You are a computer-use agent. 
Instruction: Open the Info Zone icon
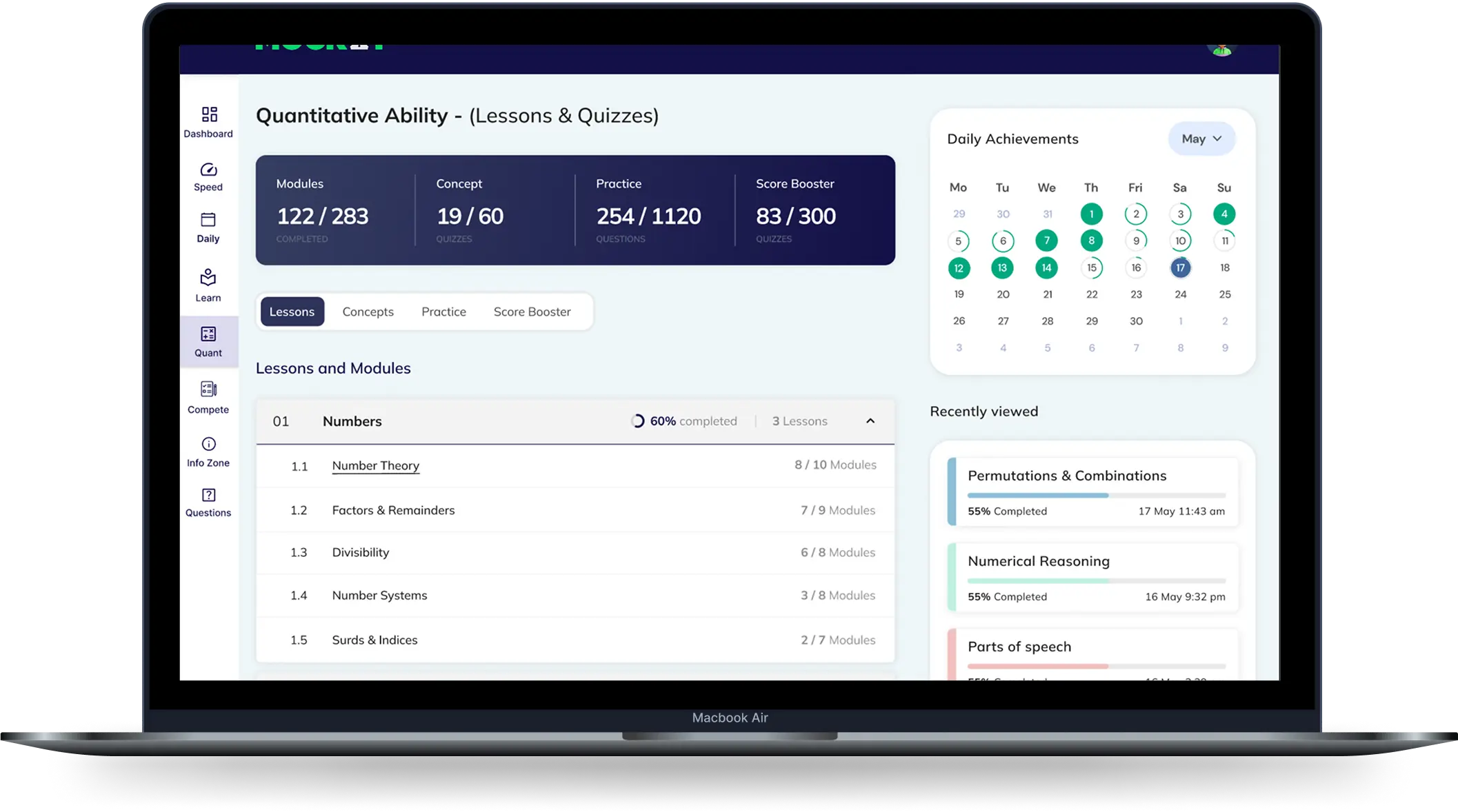pyautogui.click(x=208, y=444)
